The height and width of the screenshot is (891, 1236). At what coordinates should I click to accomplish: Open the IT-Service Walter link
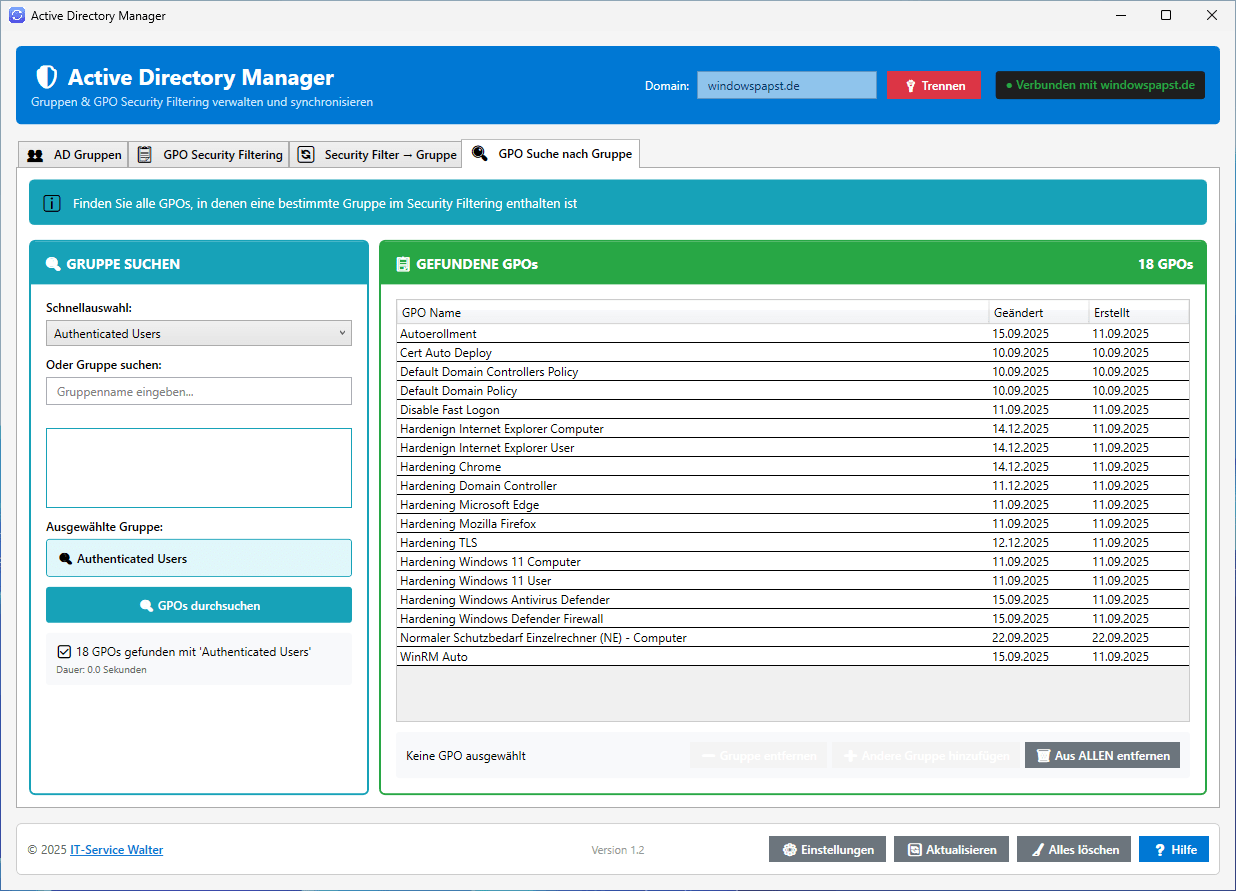coord(116,850)
